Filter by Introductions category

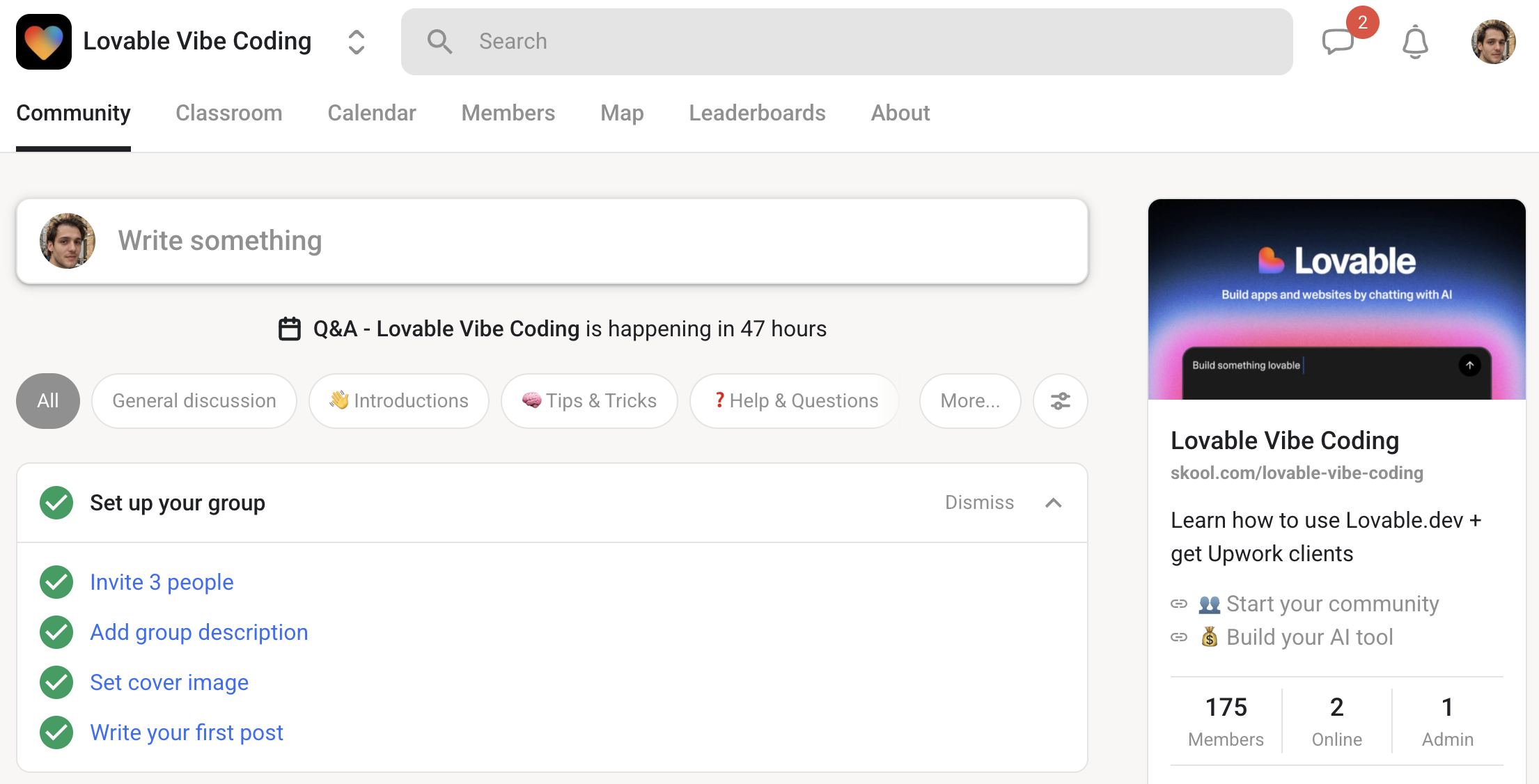pyautogui.click(x=399, y=401)
